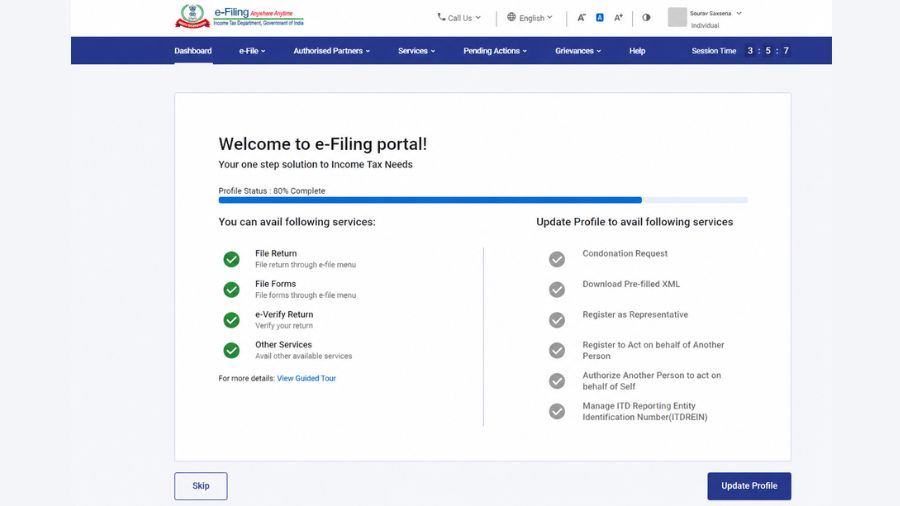Click grey check beside Manage ITD Reporting Entity
Image resolution: width=900 pixels, height=506 pixels.
(557, 411)
